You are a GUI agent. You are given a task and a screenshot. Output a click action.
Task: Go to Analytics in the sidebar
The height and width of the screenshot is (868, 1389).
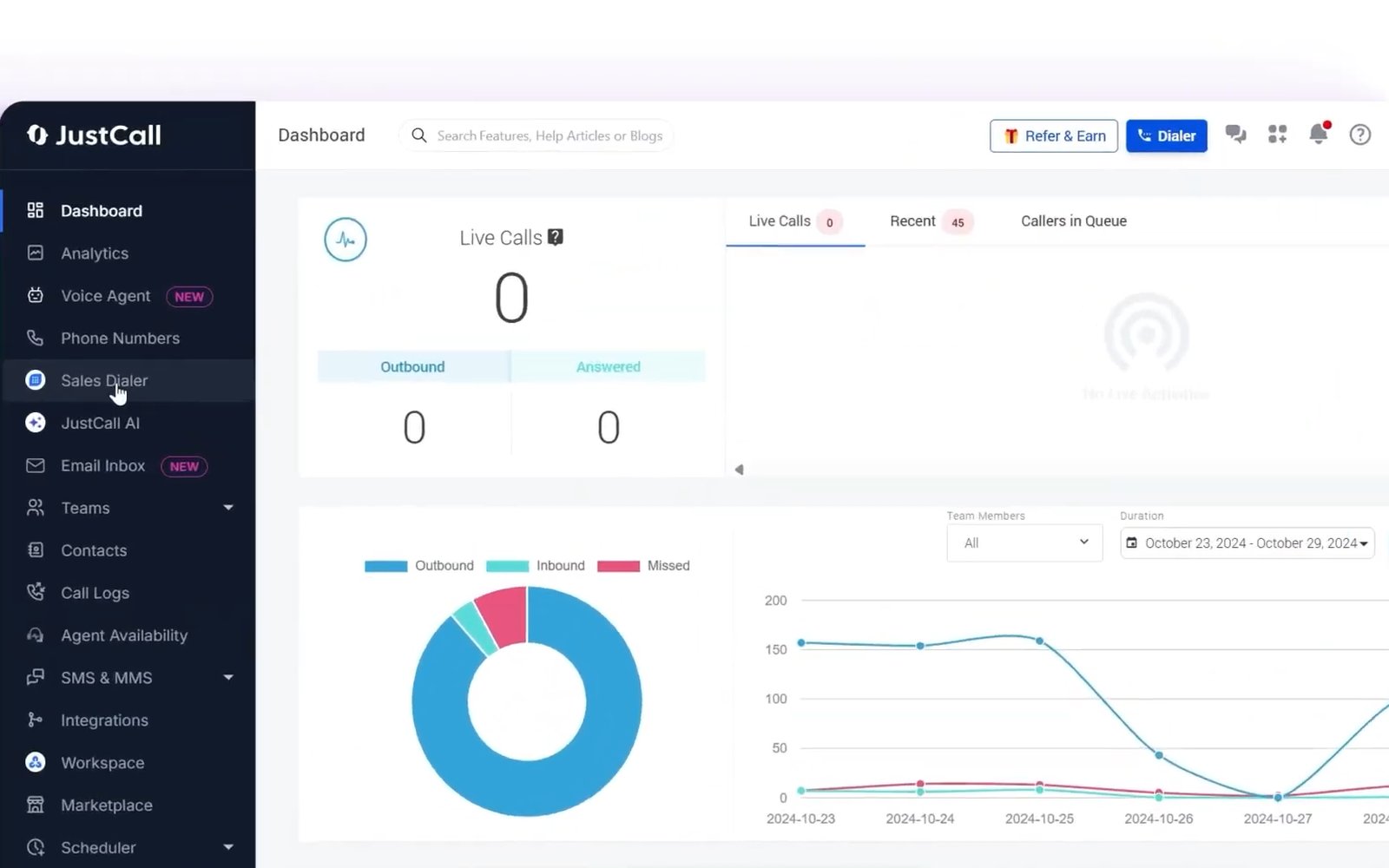(95, 253)
